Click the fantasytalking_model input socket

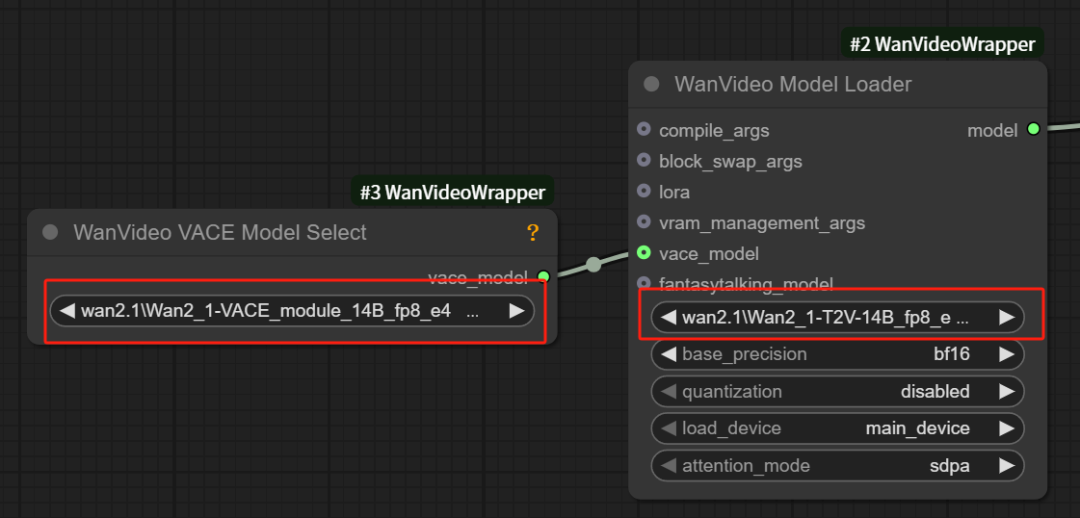point(643,283)
